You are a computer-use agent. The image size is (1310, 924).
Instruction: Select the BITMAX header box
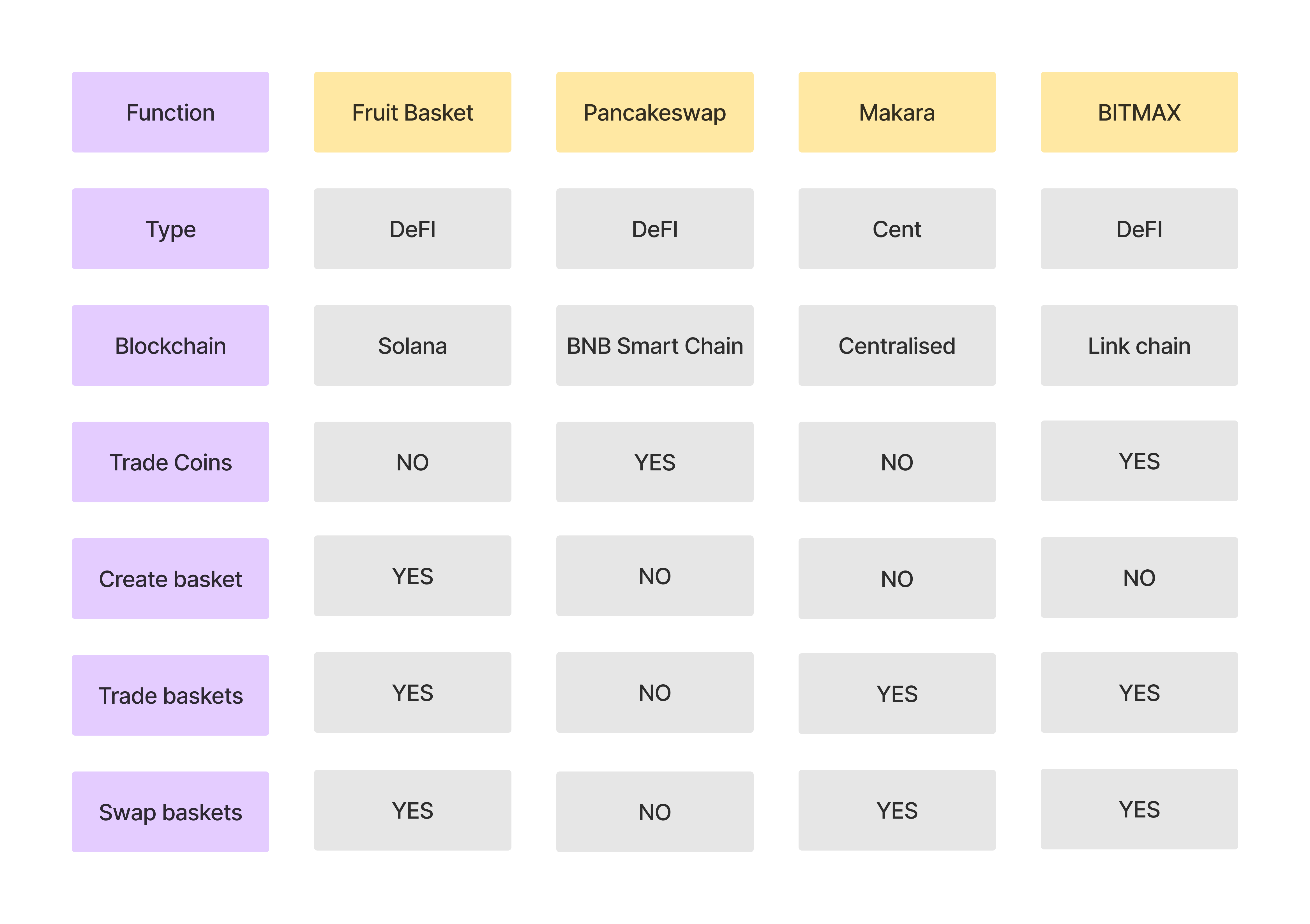[x=1139, y=112]
